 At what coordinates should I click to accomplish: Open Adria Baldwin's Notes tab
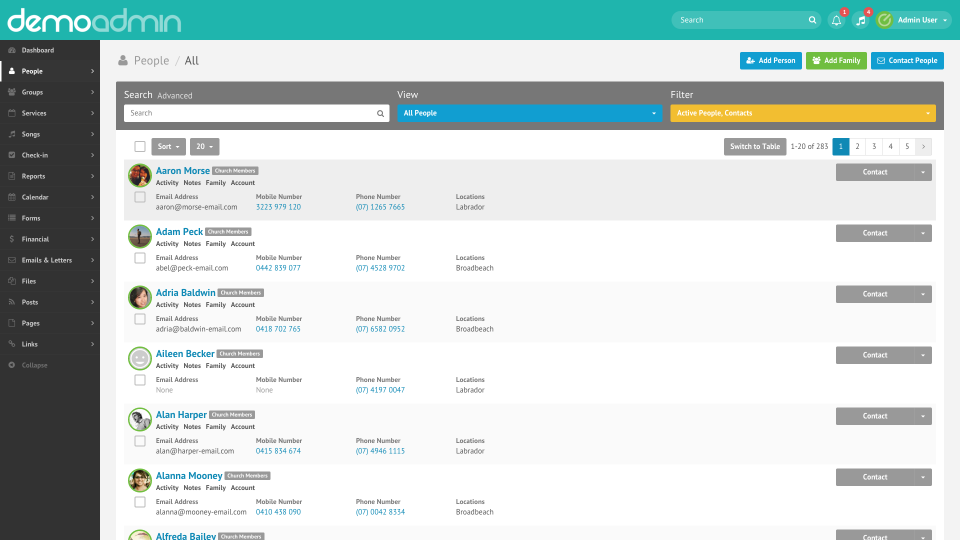[192, 305]
